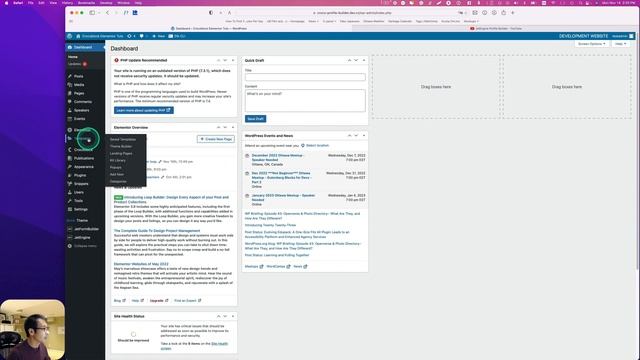Open the Snippets menu in sidebar
This screenshot has height=360, width=640.
pos(81,184)
